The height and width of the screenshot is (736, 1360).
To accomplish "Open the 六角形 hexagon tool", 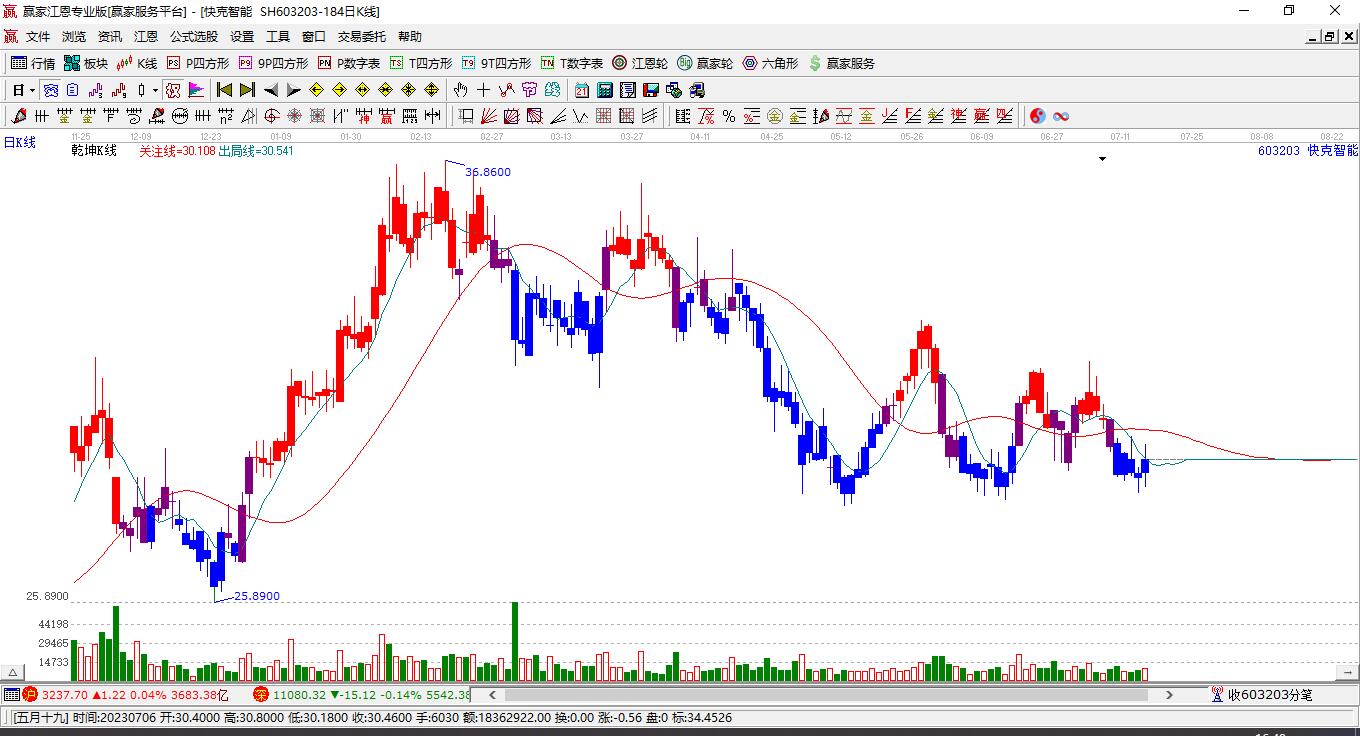I will coord(770,63).
